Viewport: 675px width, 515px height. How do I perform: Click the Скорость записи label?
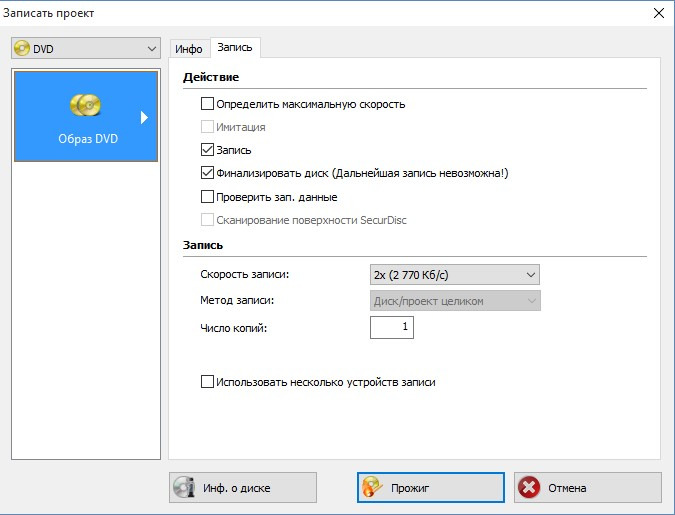click(x=245, y=274)
